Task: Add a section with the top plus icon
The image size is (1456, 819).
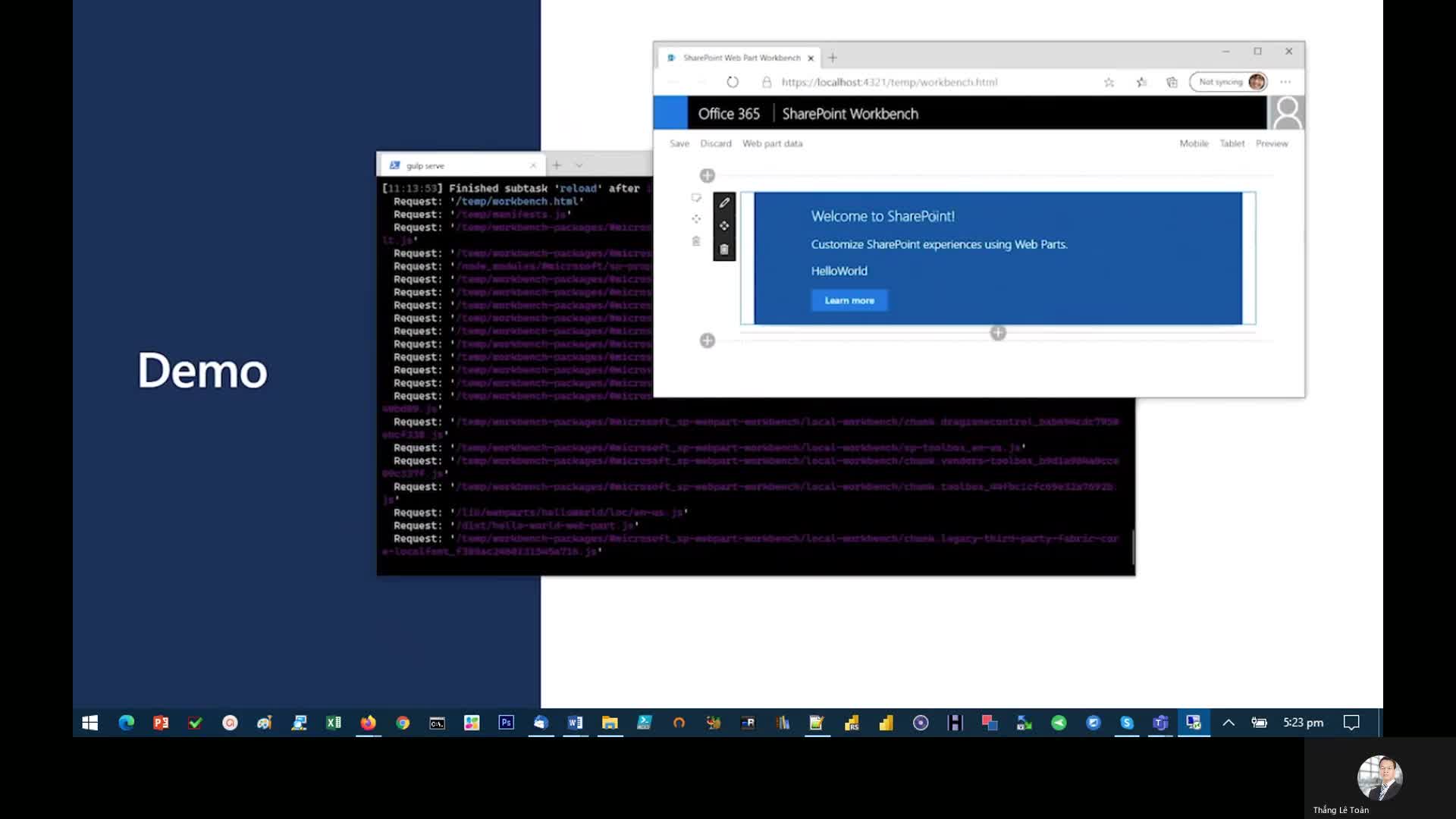Action: 708,176
